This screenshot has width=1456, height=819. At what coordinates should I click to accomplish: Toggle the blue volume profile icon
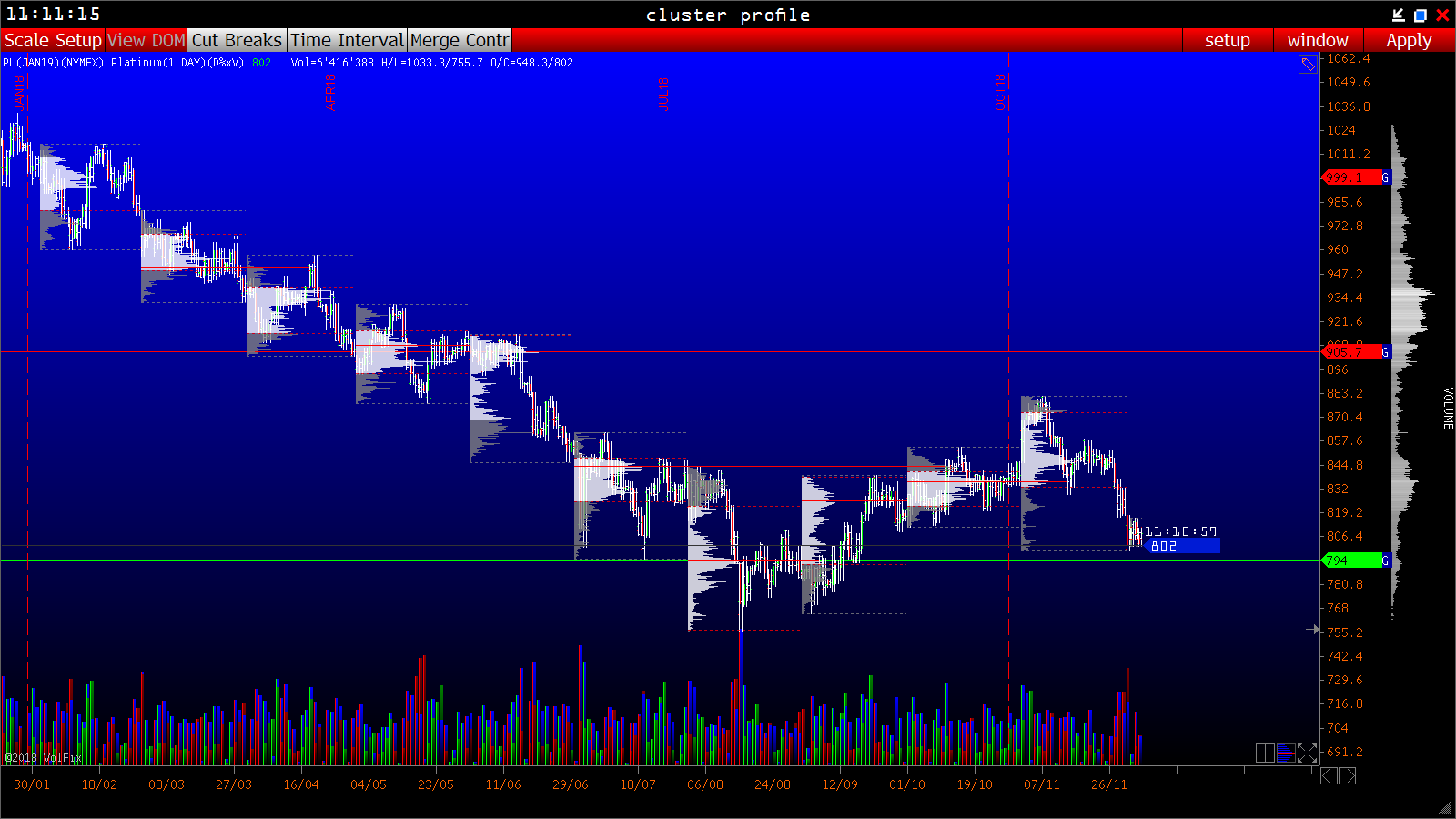click(1286, 753)
